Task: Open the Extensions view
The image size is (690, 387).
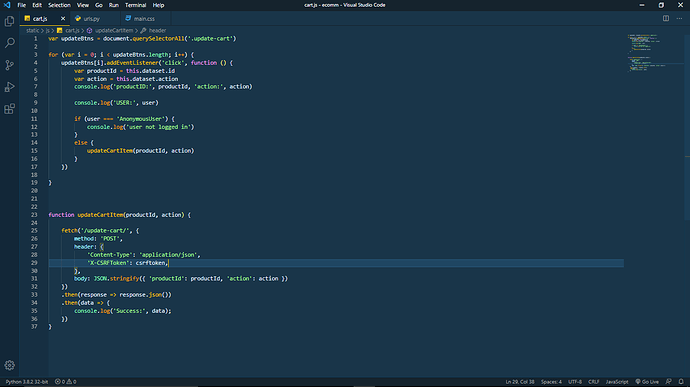Action: tap(9, 109)
